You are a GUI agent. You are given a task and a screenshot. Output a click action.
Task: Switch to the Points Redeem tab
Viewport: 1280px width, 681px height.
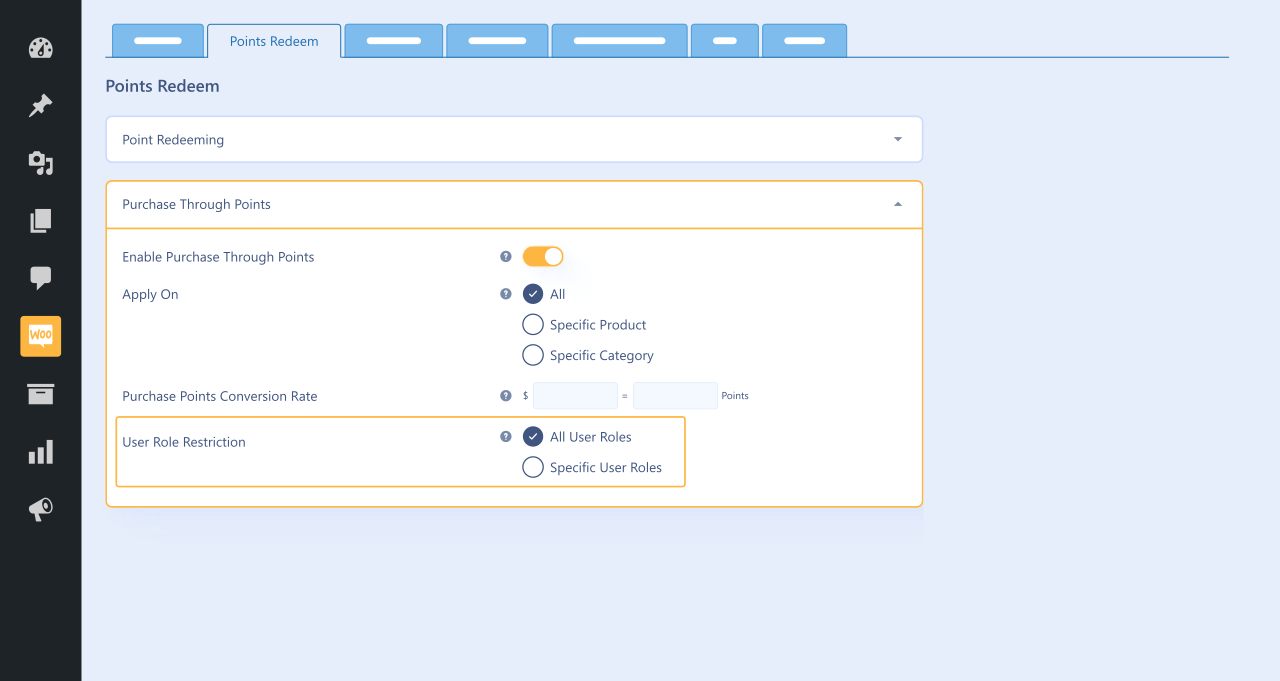coord(274,41)
